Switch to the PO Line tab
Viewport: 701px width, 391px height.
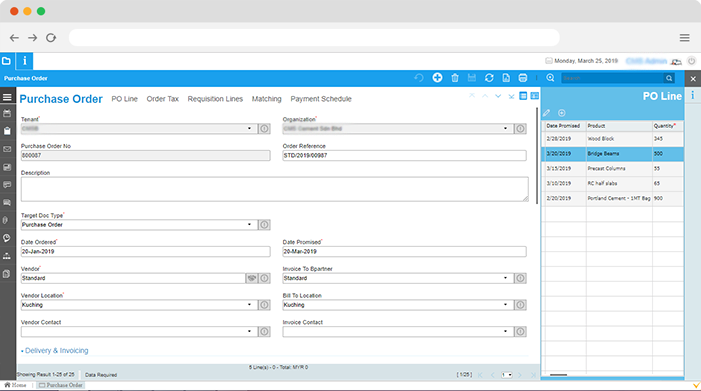coord(124,99)
